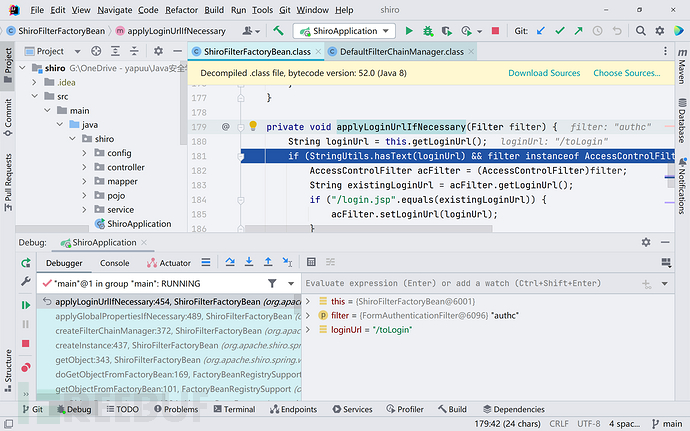Image resolution: width=690 pixels, height=431 pixels.
Task: Open debug settings wrench icon
Action: click(26, 281)
